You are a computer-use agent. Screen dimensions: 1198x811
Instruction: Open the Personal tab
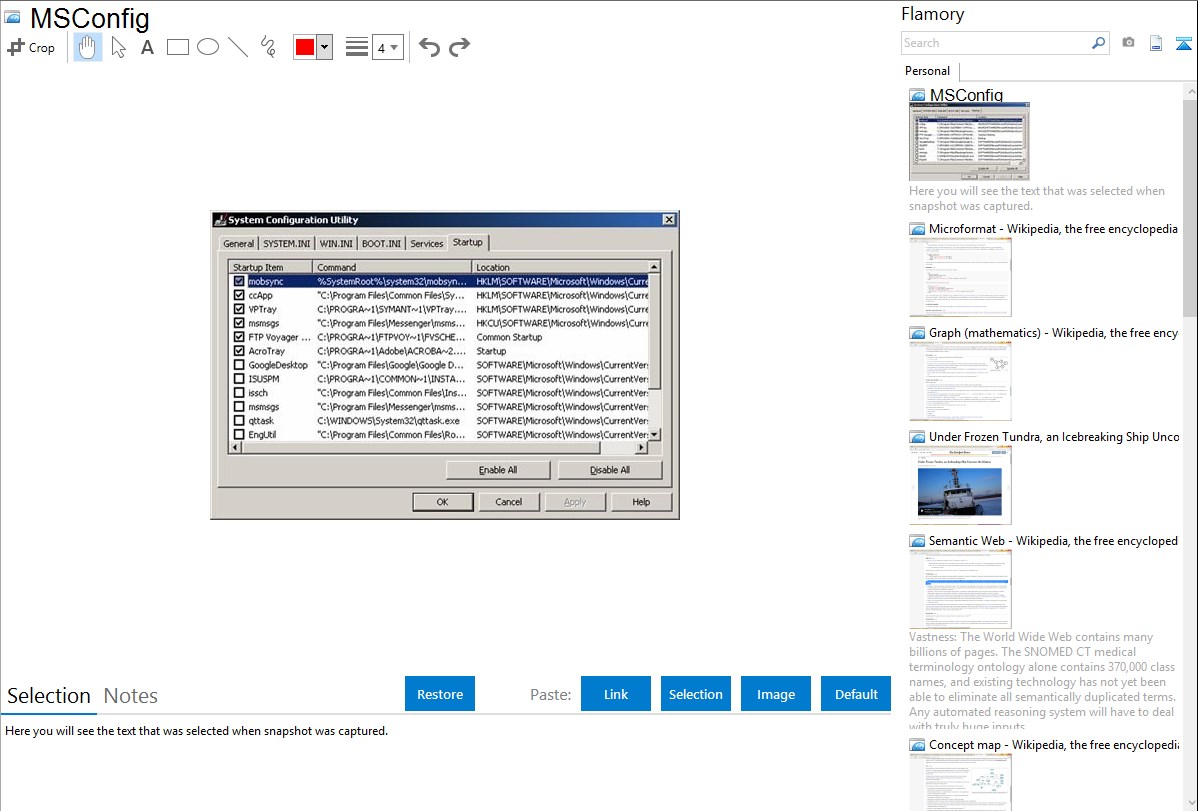[x=927, y=71]
